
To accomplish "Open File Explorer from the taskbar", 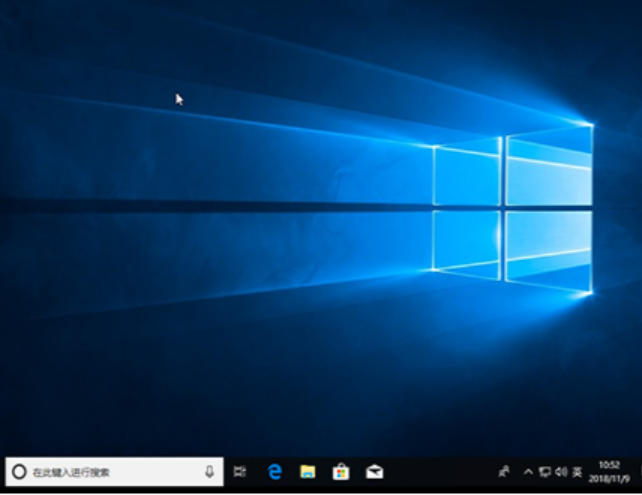I will pyautogui.click(x=308, y=471).
